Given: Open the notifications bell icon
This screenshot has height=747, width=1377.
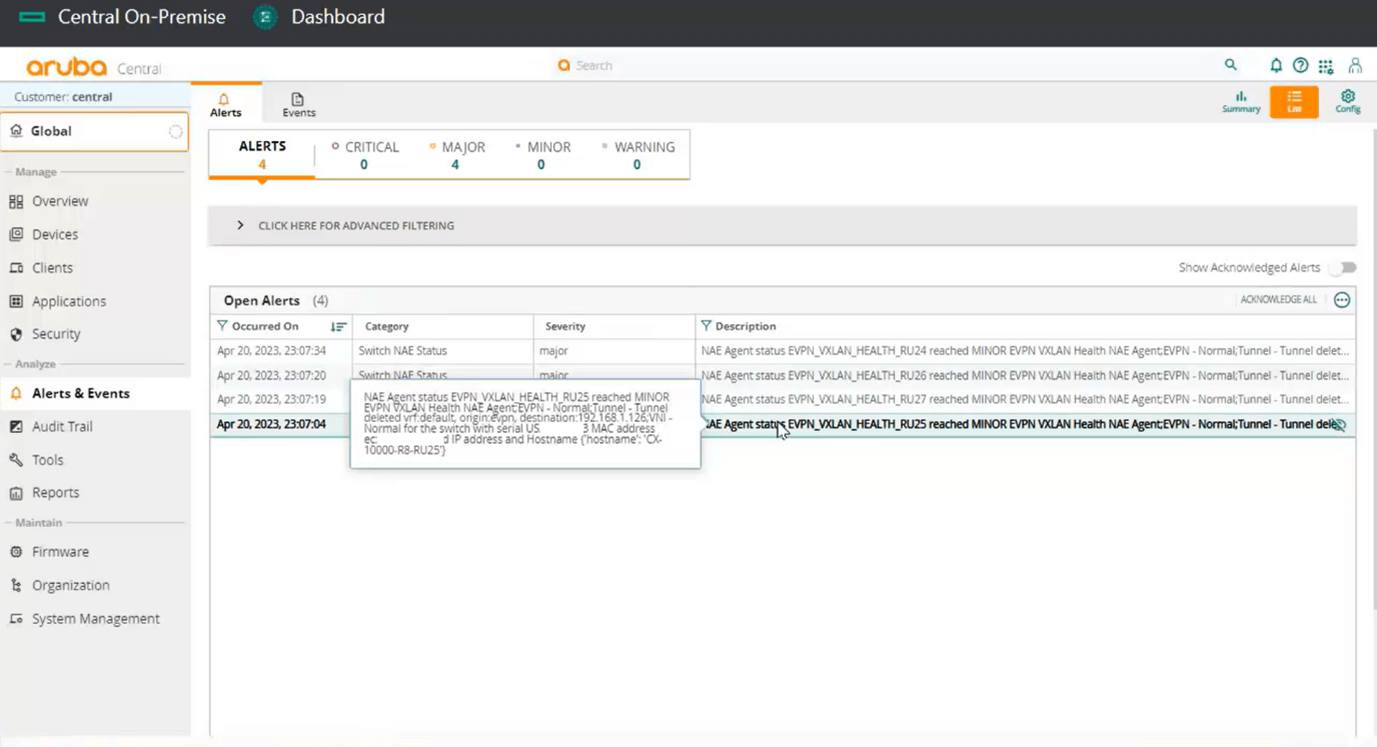Looking at the screenshot, I should 1276,65.
